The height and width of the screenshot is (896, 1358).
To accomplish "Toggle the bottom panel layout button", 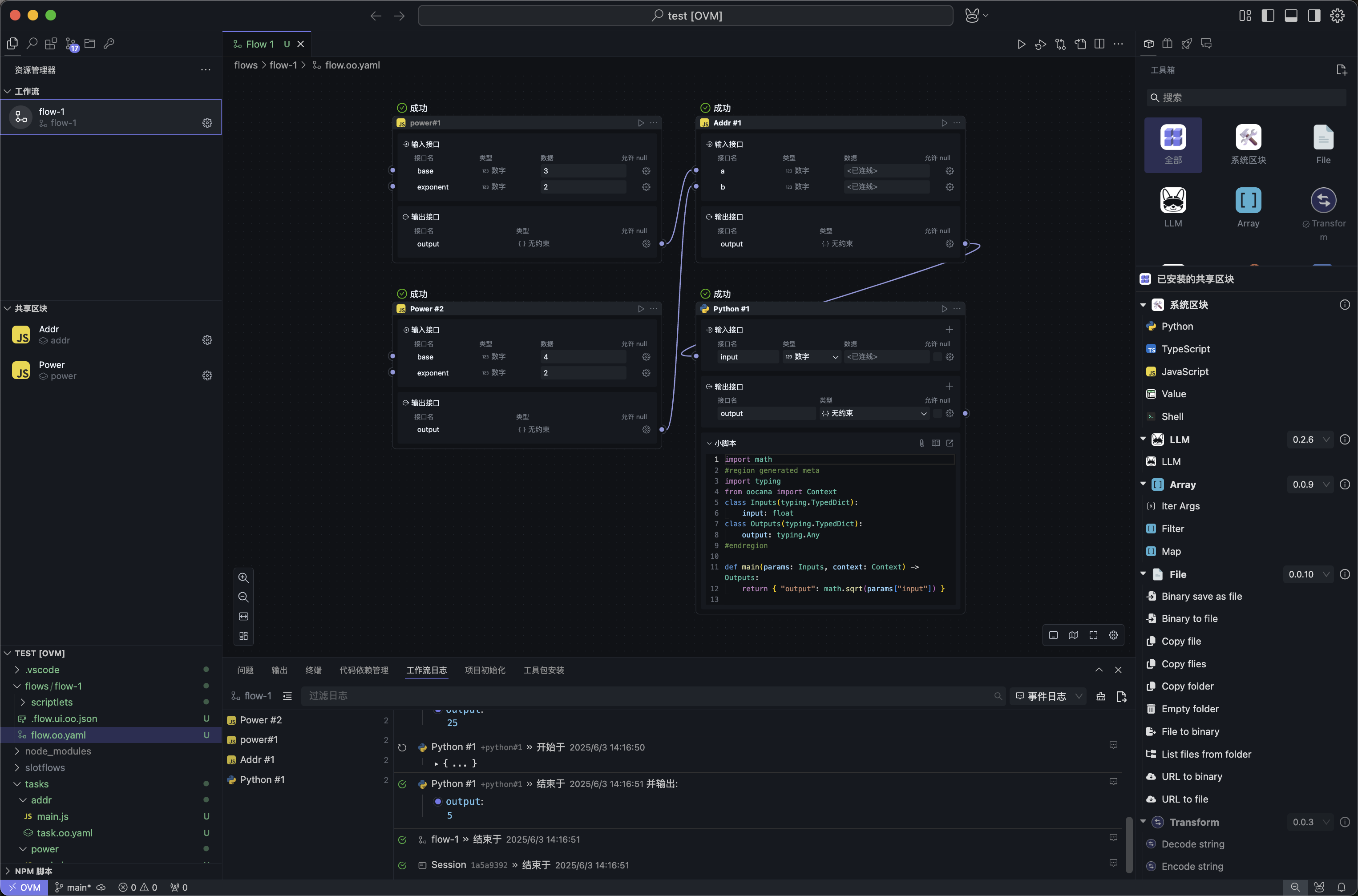I will click(1290, 16).
